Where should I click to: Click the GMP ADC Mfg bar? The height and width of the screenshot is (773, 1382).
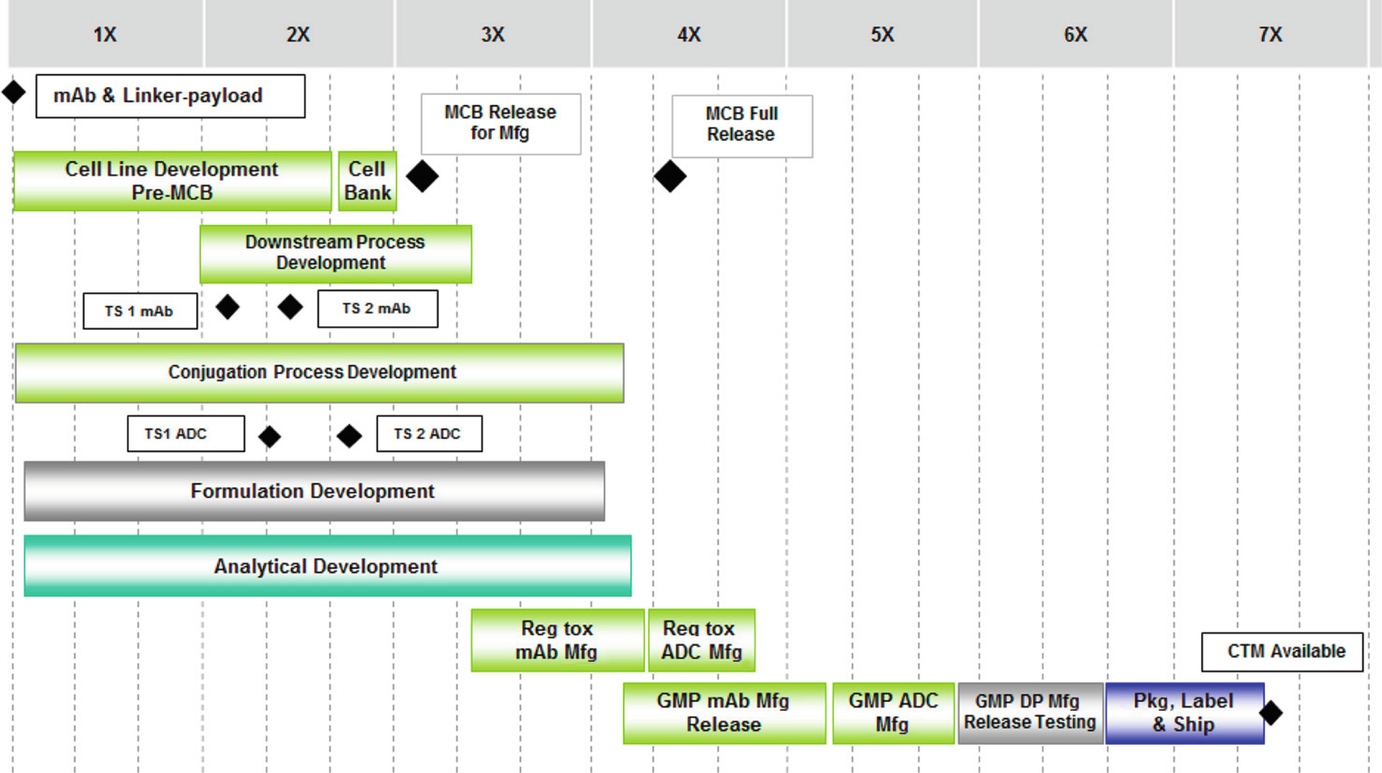point(891,712)
